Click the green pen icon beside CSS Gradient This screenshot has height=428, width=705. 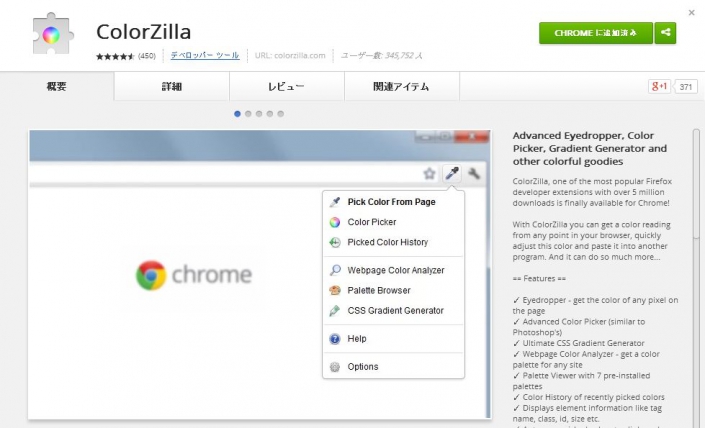point(335,311)
